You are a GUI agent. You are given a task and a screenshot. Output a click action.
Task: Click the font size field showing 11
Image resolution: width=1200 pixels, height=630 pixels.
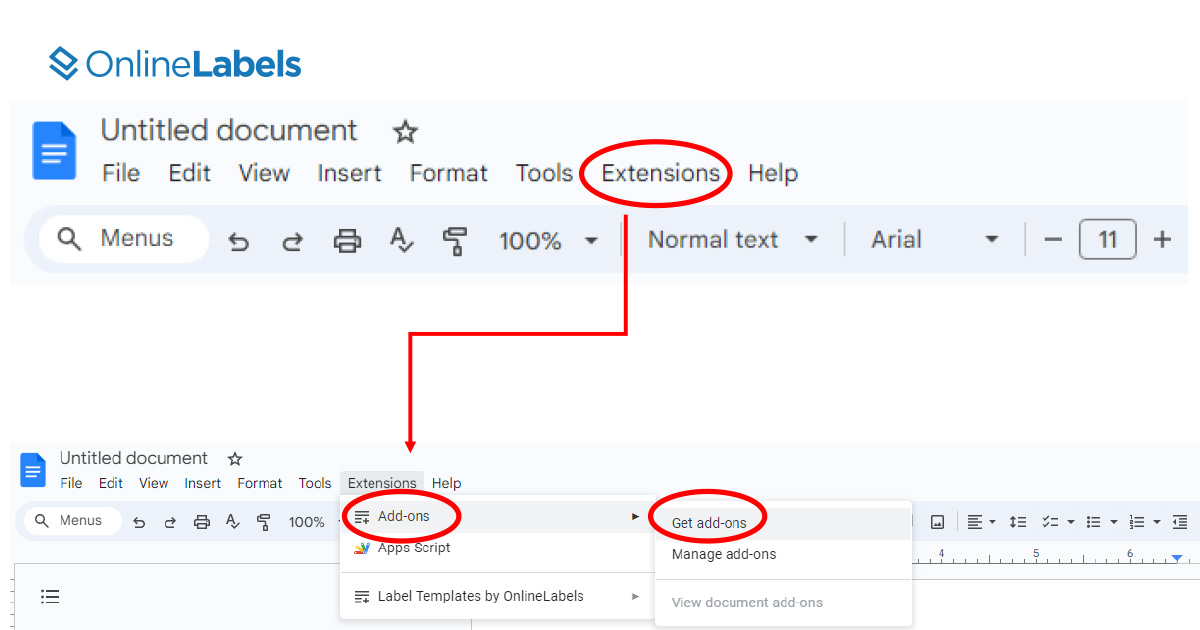tap(1107, 240)
